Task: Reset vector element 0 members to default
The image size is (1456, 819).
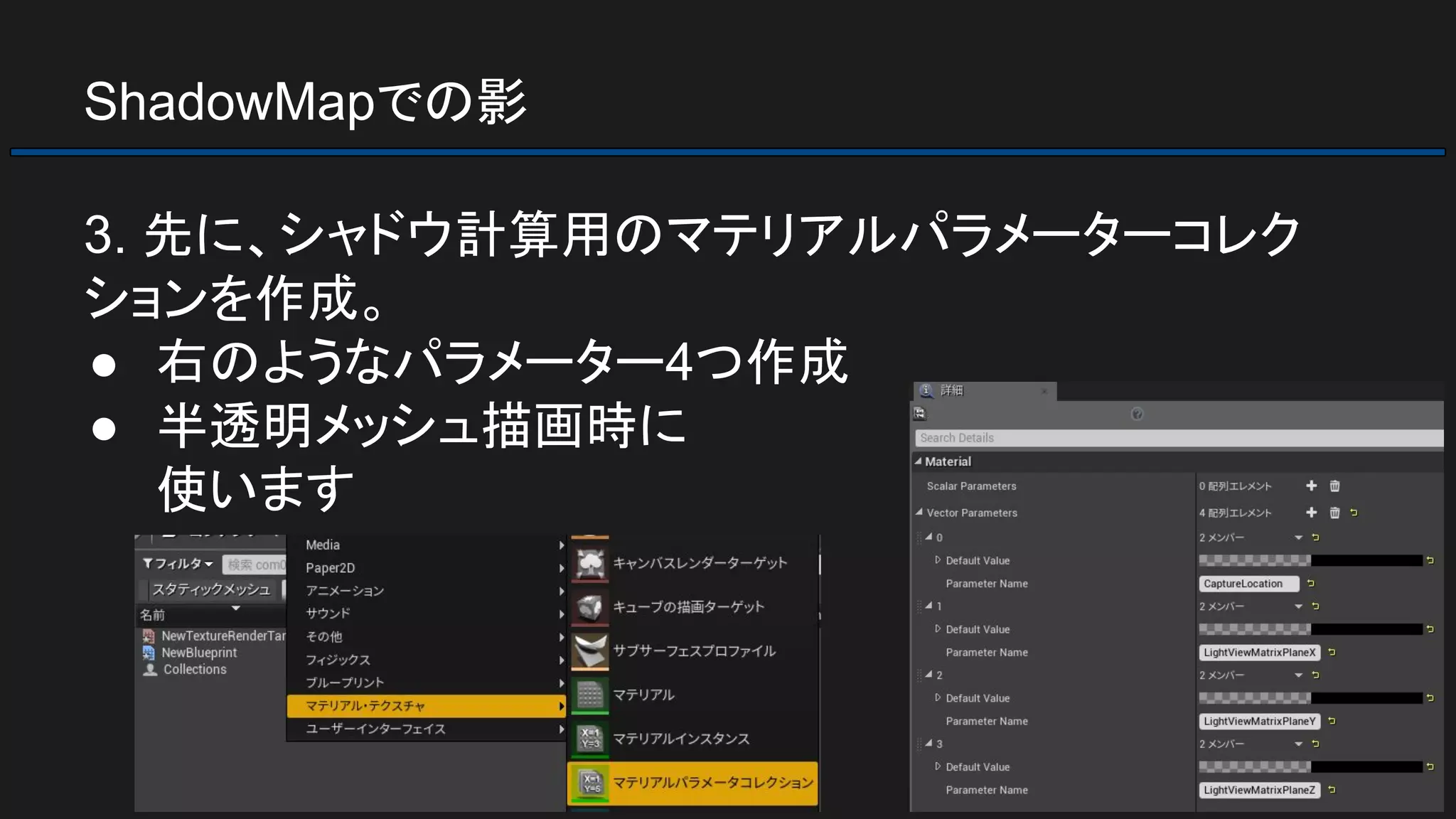Action: (1315, 537)
